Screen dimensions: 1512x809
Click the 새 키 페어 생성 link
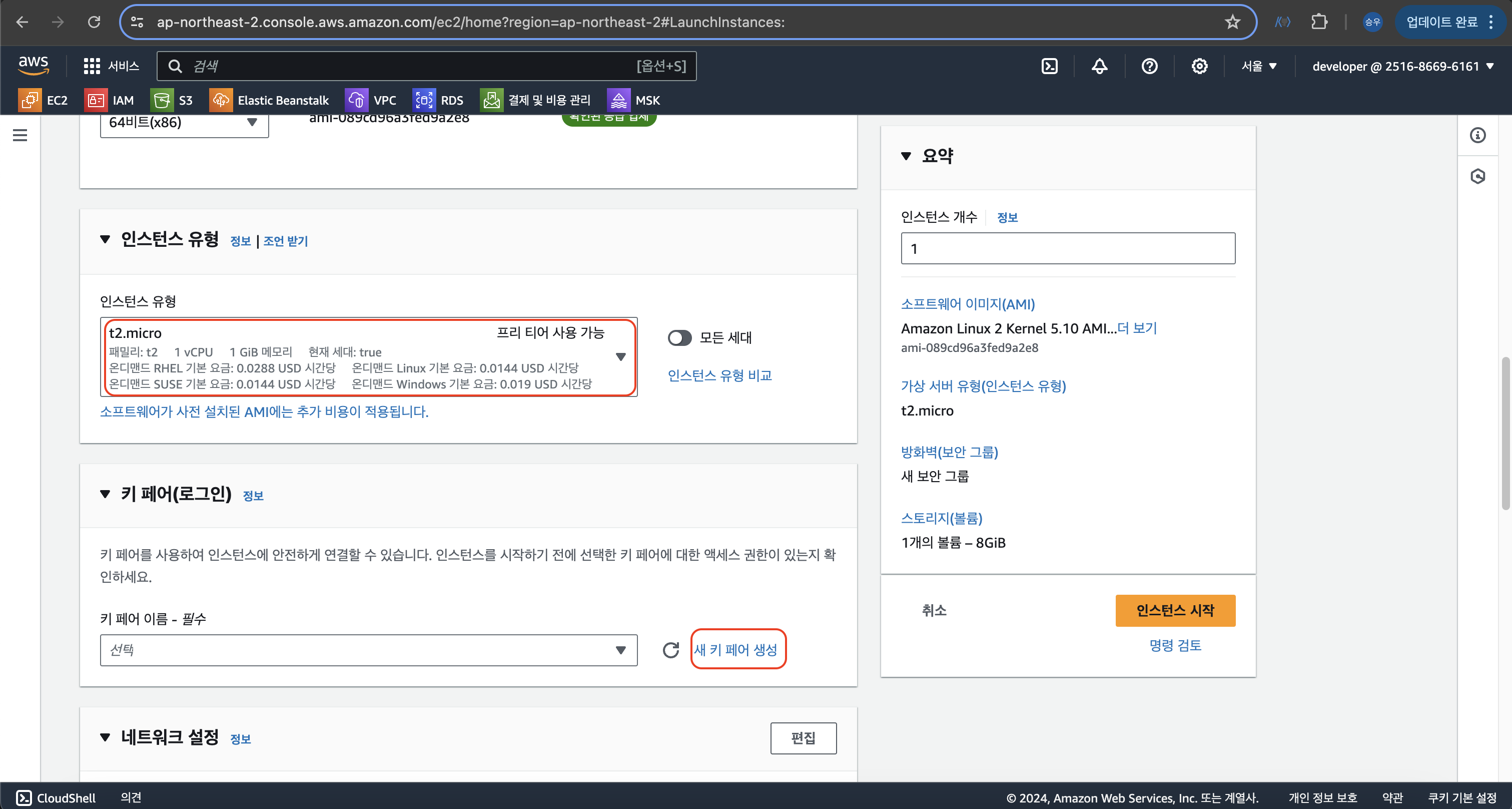coord(735,650)
